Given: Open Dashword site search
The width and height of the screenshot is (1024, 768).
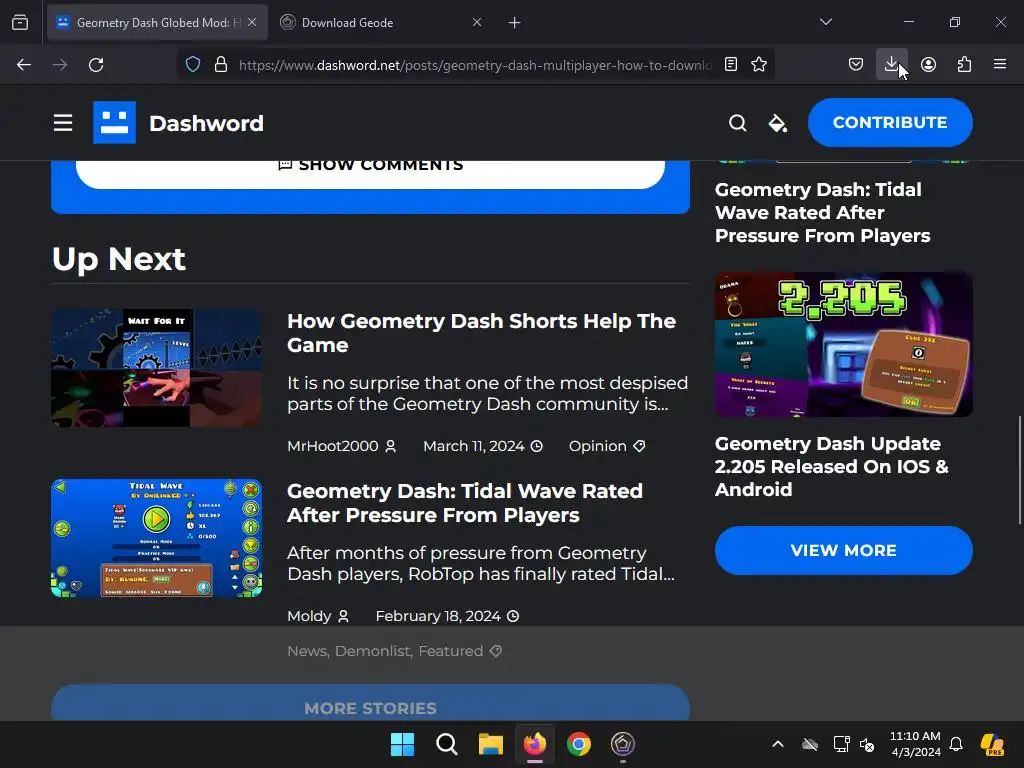Looking at the screenshot, I should [737, 123].
